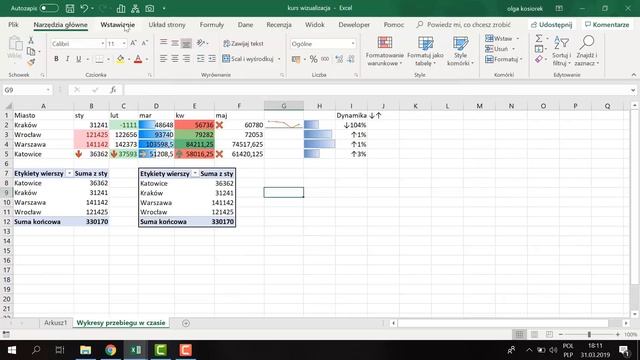Click the Save icon in title bar
Screen dimensions: 640x360
[x=70, y=8]
